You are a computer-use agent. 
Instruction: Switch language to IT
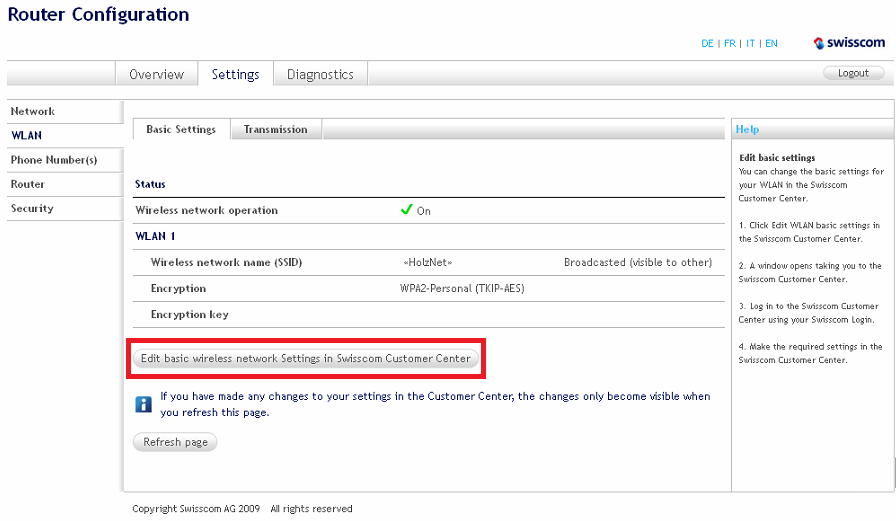[750, 43]
